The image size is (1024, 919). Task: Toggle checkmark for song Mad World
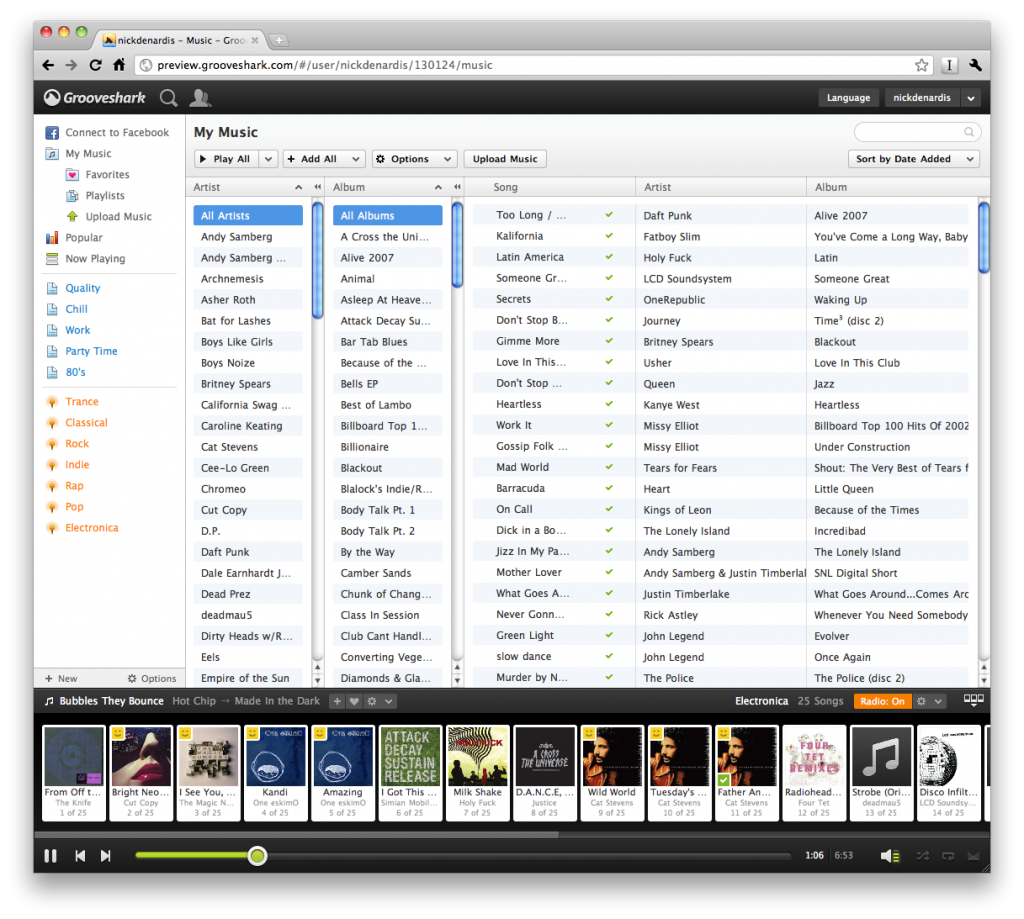tap(609, 467)
